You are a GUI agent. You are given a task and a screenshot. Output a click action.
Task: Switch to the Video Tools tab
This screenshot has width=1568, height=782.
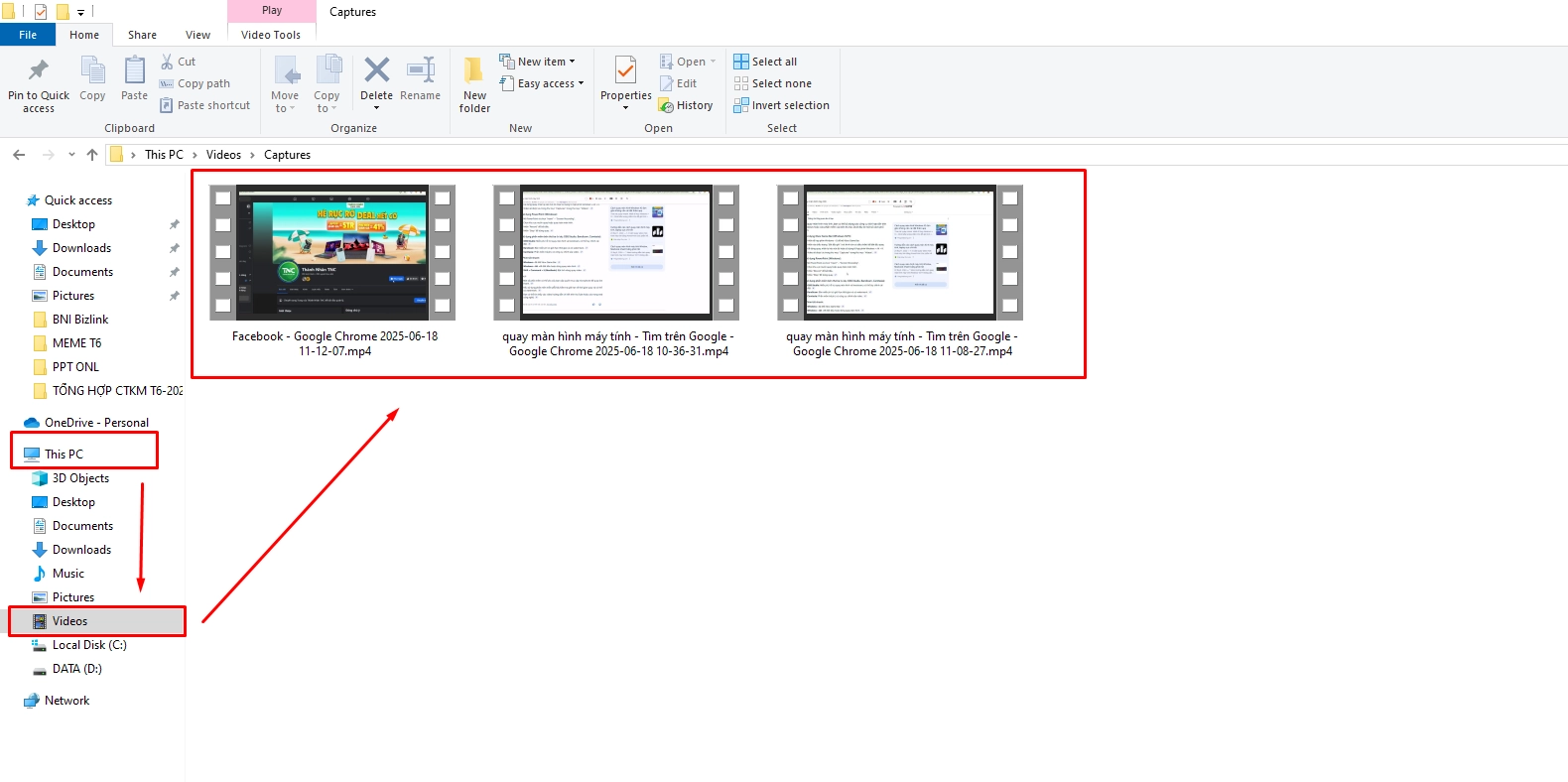click(271, 35)
